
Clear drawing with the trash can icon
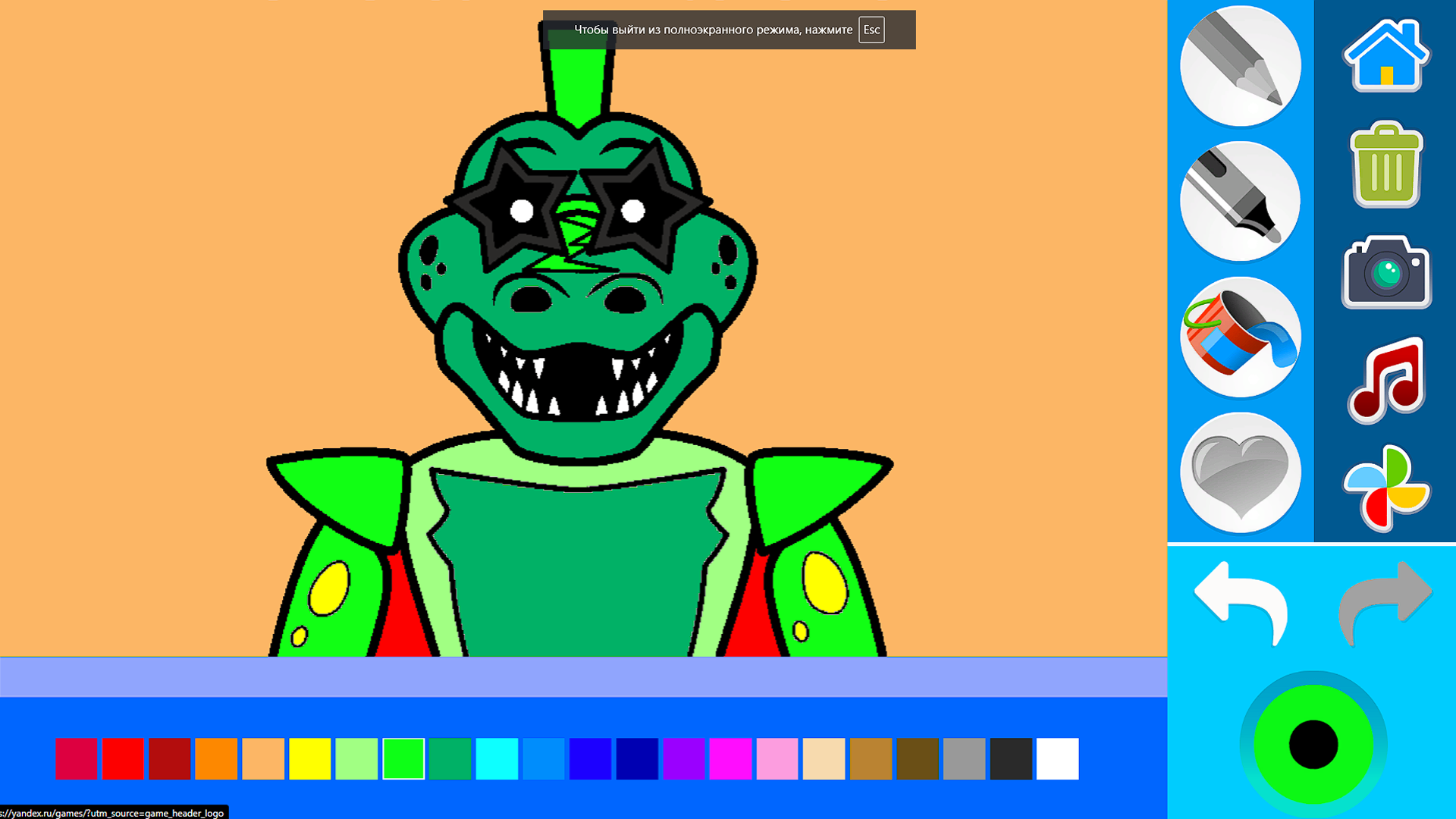coord(1386,165)
